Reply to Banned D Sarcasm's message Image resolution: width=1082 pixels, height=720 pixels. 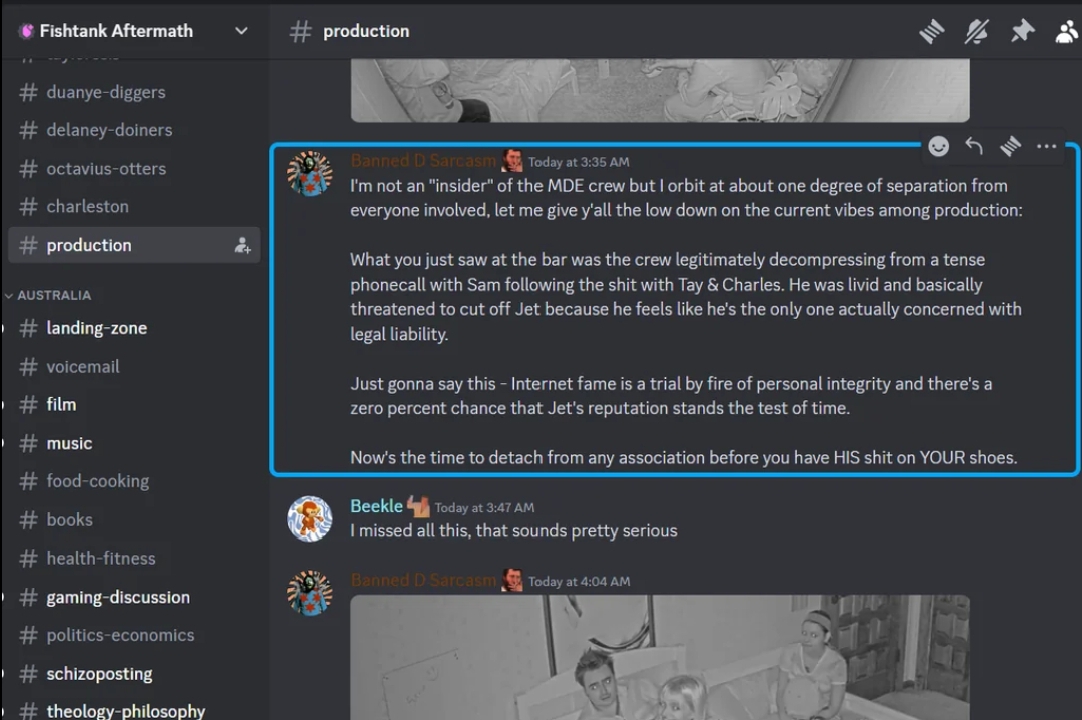[974, 146]
